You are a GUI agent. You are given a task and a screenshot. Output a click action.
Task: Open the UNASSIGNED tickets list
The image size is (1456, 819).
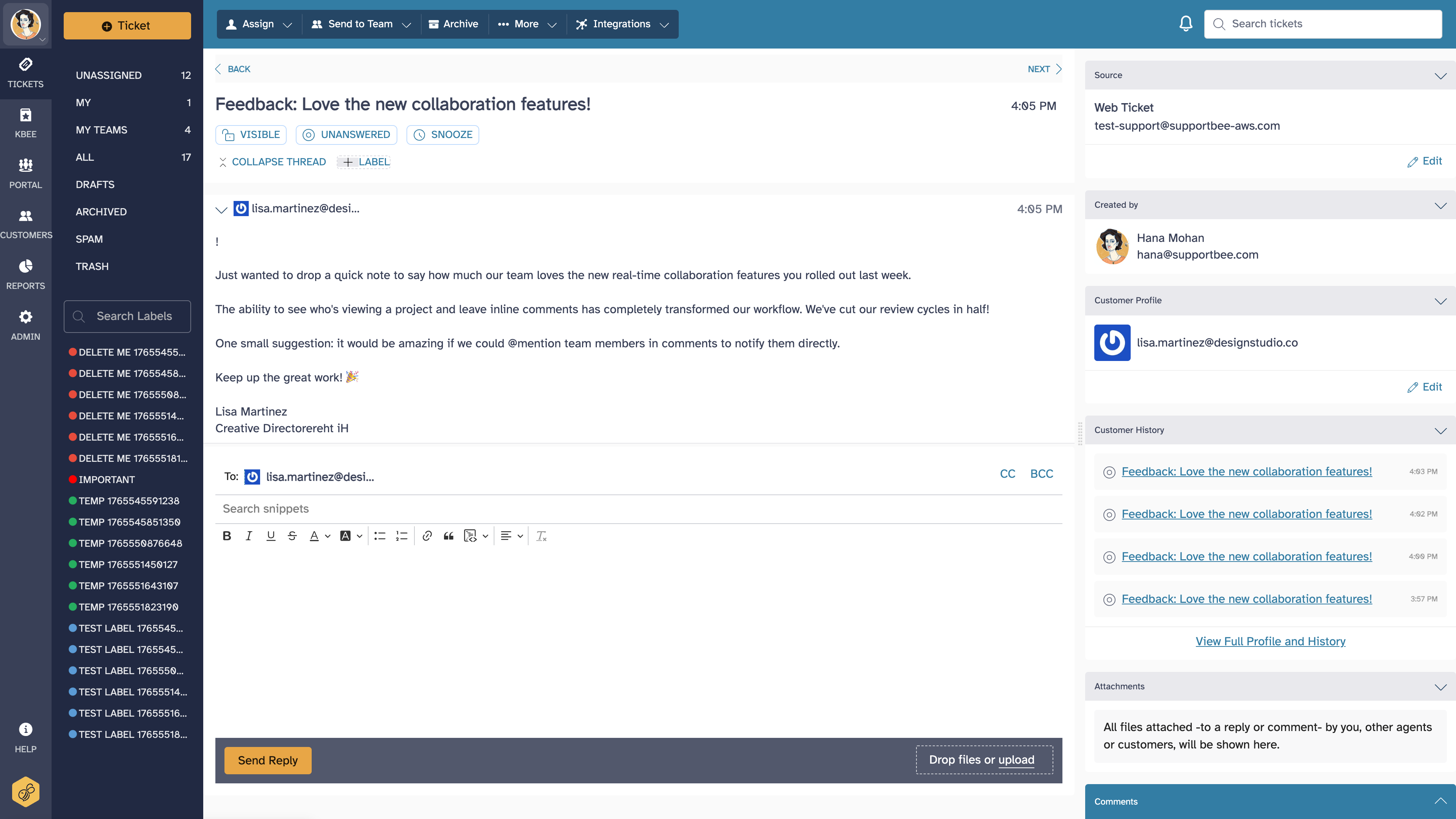[108, 75]
